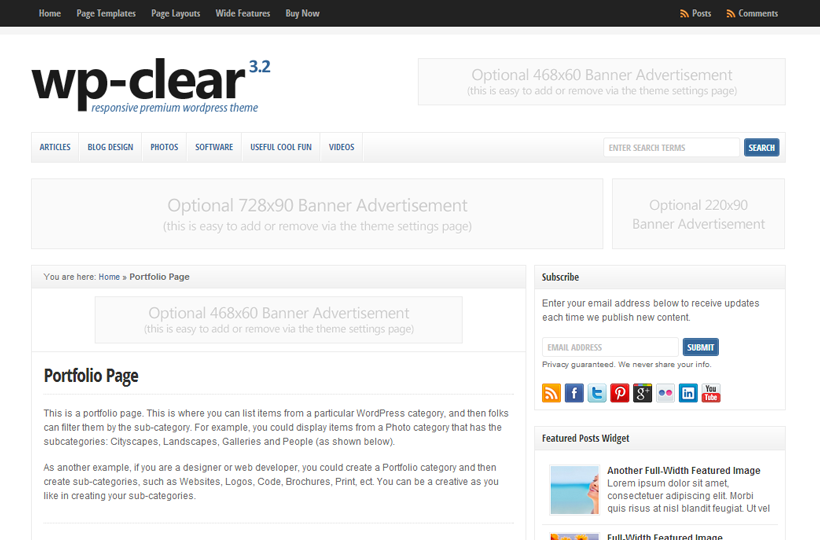Click the wp-clear site logo
Image resolution: width=820 pixels, height=540 pixels.
pos(151,85)
